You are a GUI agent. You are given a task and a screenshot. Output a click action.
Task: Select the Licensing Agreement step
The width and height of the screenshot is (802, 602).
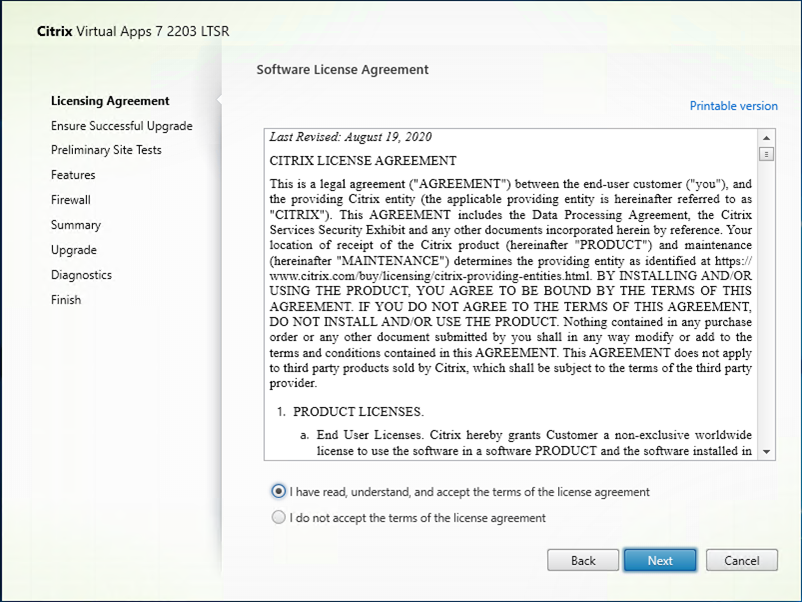(110, 101)
